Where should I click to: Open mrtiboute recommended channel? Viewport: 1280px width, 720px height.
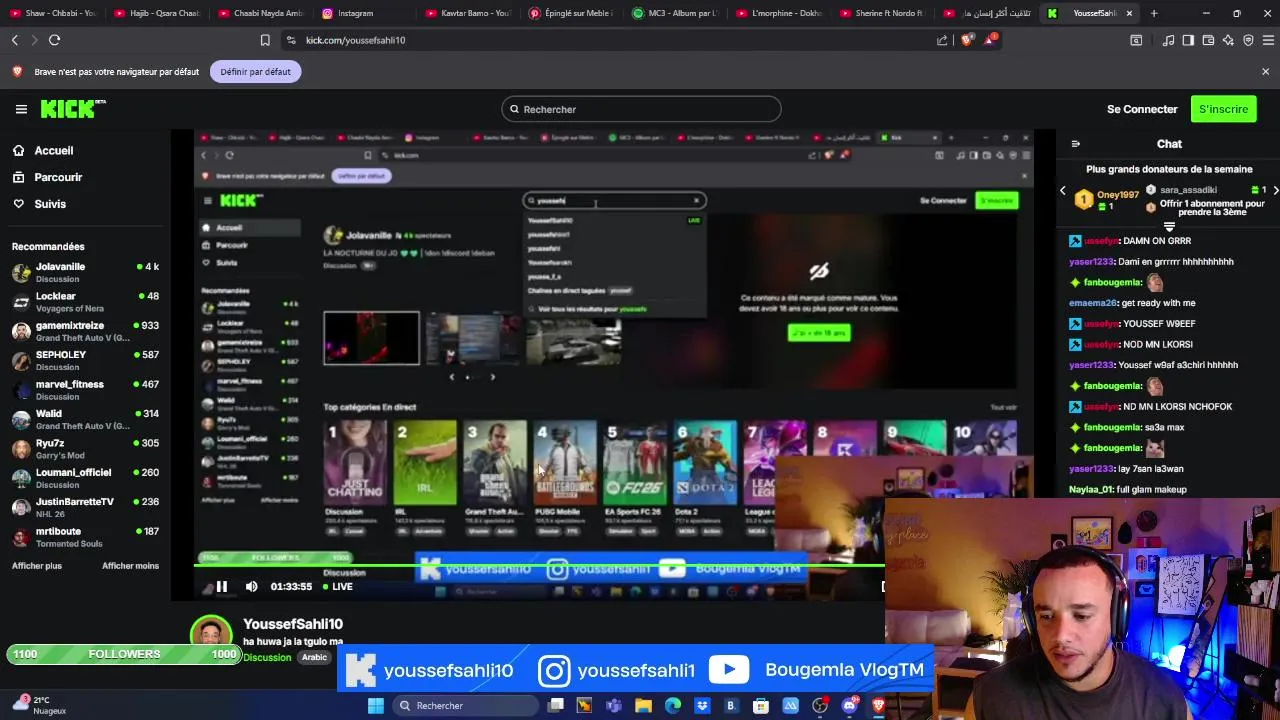[x=85, y=537]
